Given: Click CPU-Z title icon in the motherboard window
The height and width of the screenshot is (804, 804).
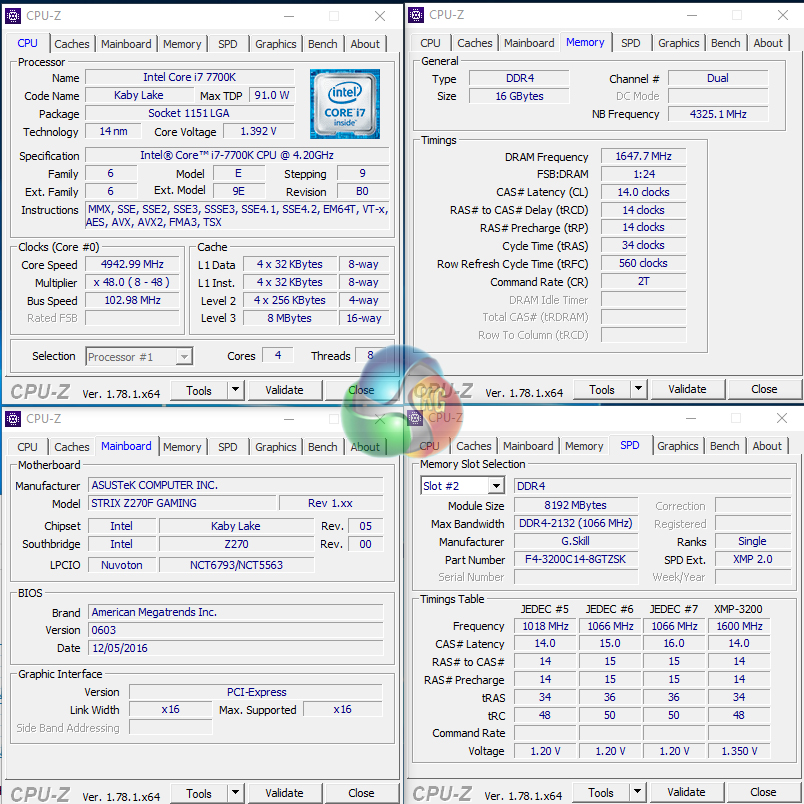Looking at the screenshot, I should tap(14, 419).
